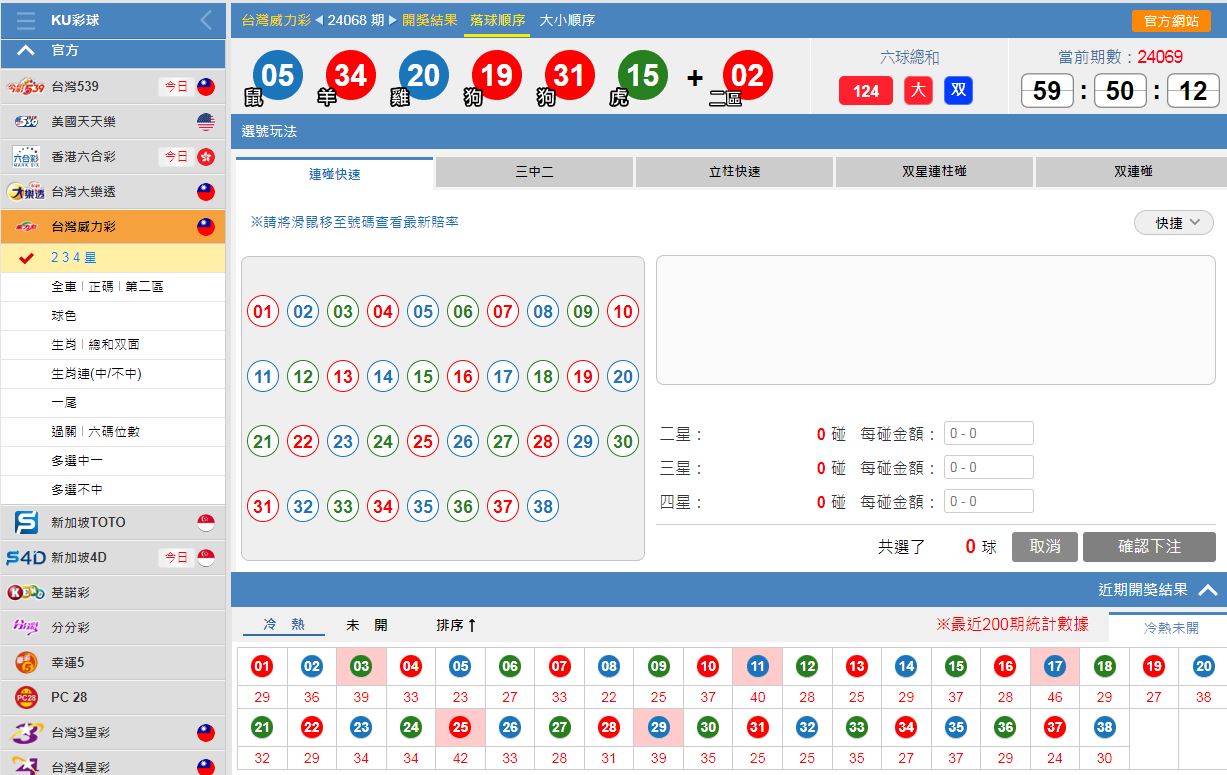This screenshot has width=1227, height=775.
Task: Click the 台灣威力彩 logo in sidebar
Action: tap(25, 227)
